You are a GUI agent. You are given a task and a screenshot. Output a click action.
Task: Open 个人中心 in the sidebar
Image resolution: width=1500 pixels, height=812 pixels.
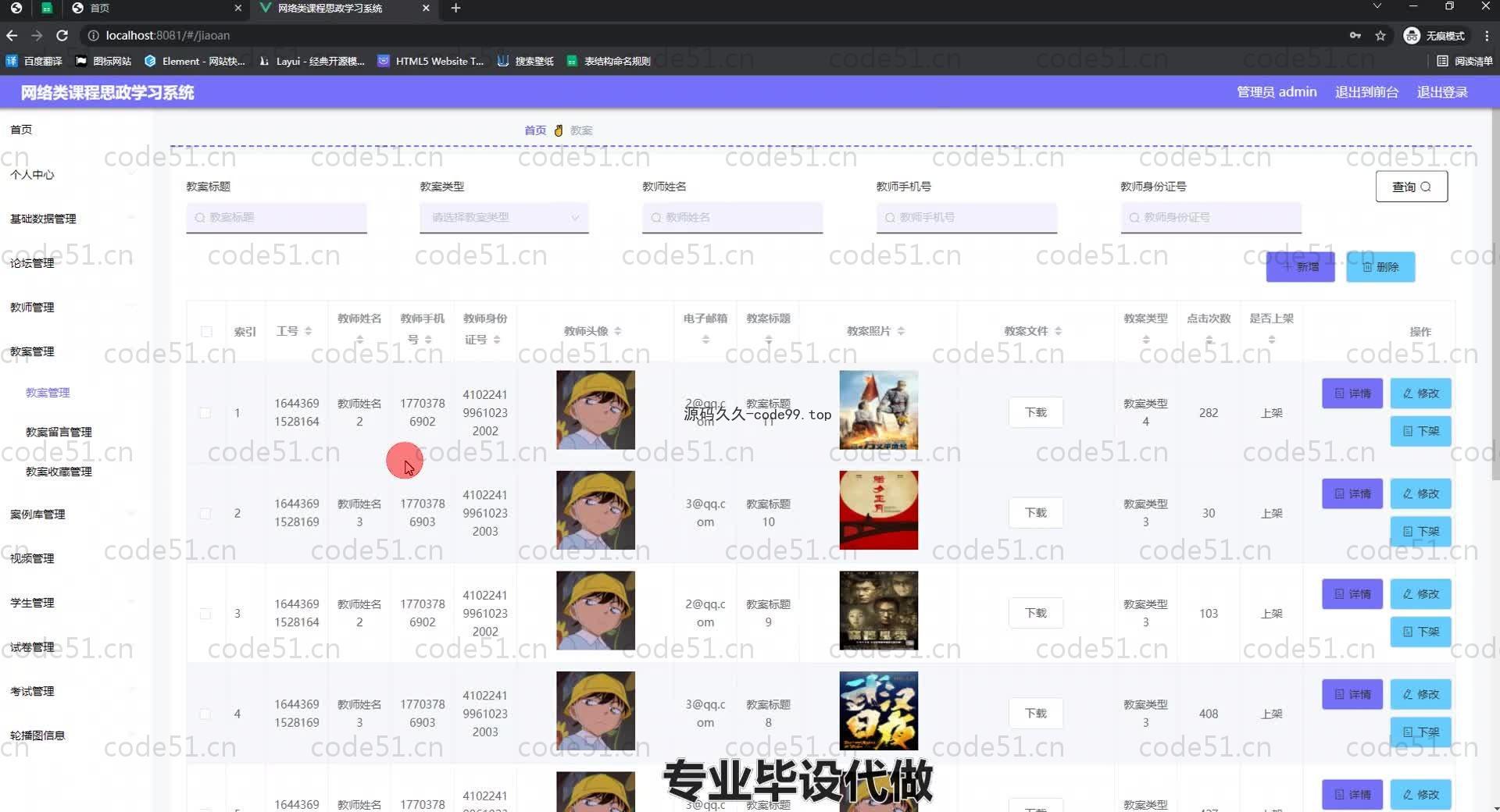[32, 175]
